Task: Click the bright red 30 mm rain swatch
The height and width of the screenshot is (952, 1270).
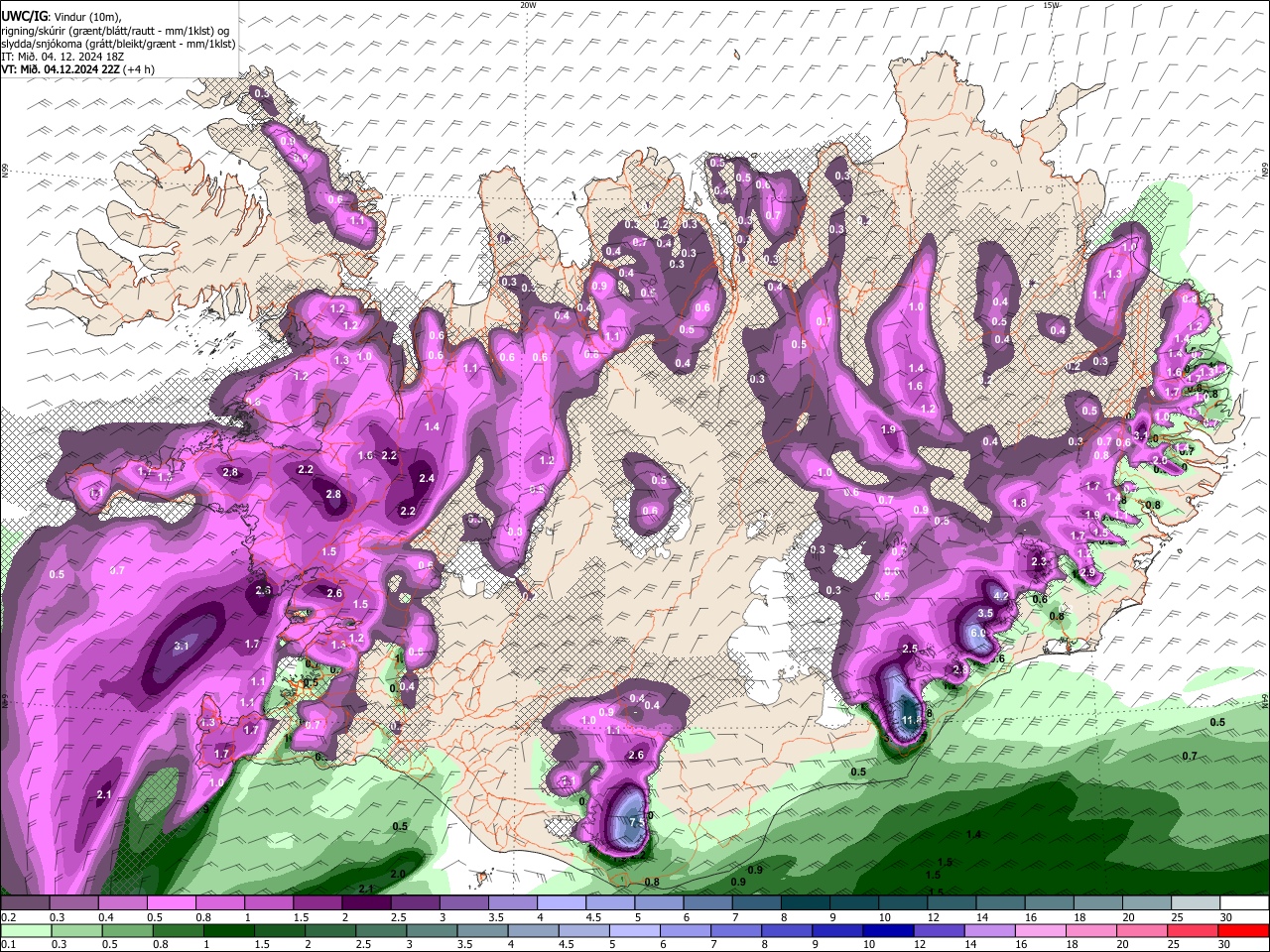Action: [x=1243, y=931]
